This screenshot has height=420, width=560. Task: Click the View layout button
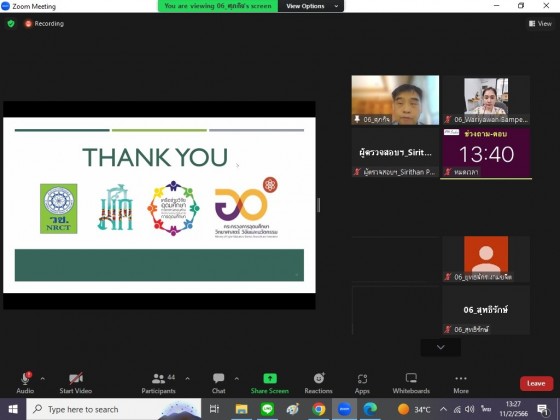click(x=540, y=24)
